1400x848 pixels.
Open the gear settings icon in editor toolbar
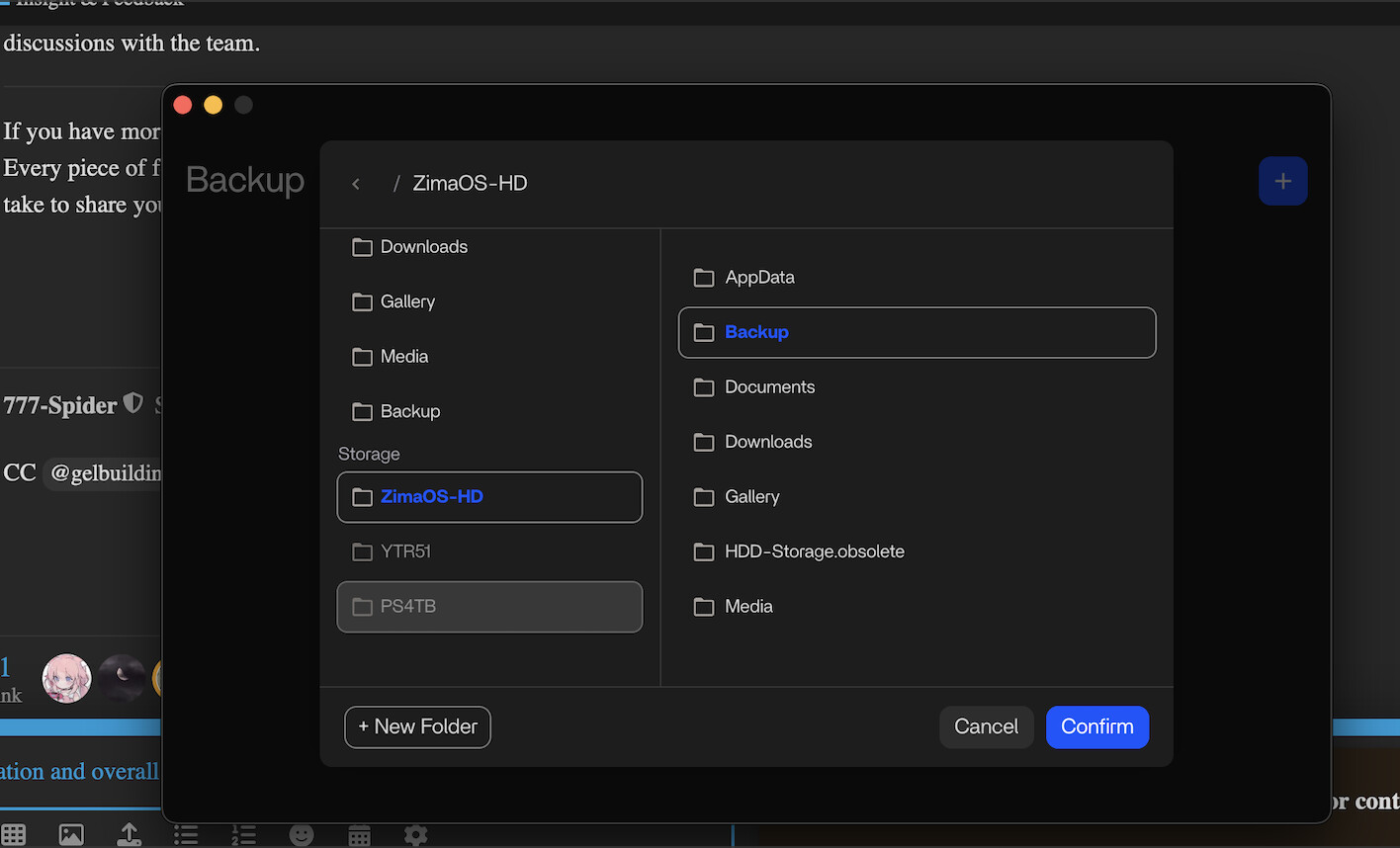tap(416, 834)
